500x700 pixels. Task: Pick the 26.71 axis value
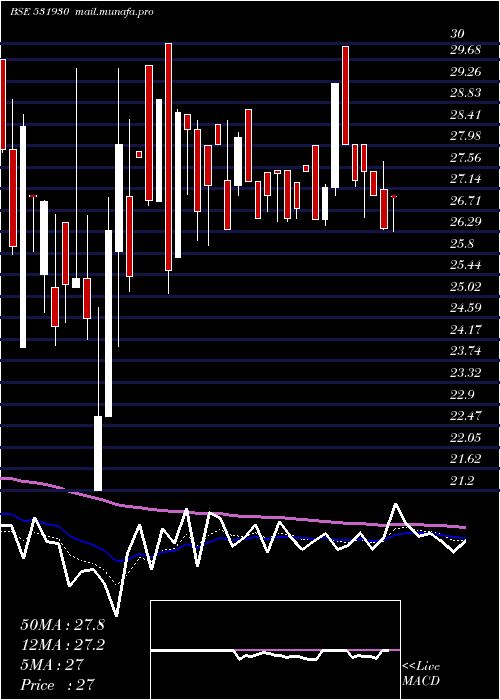pos(465,200)
